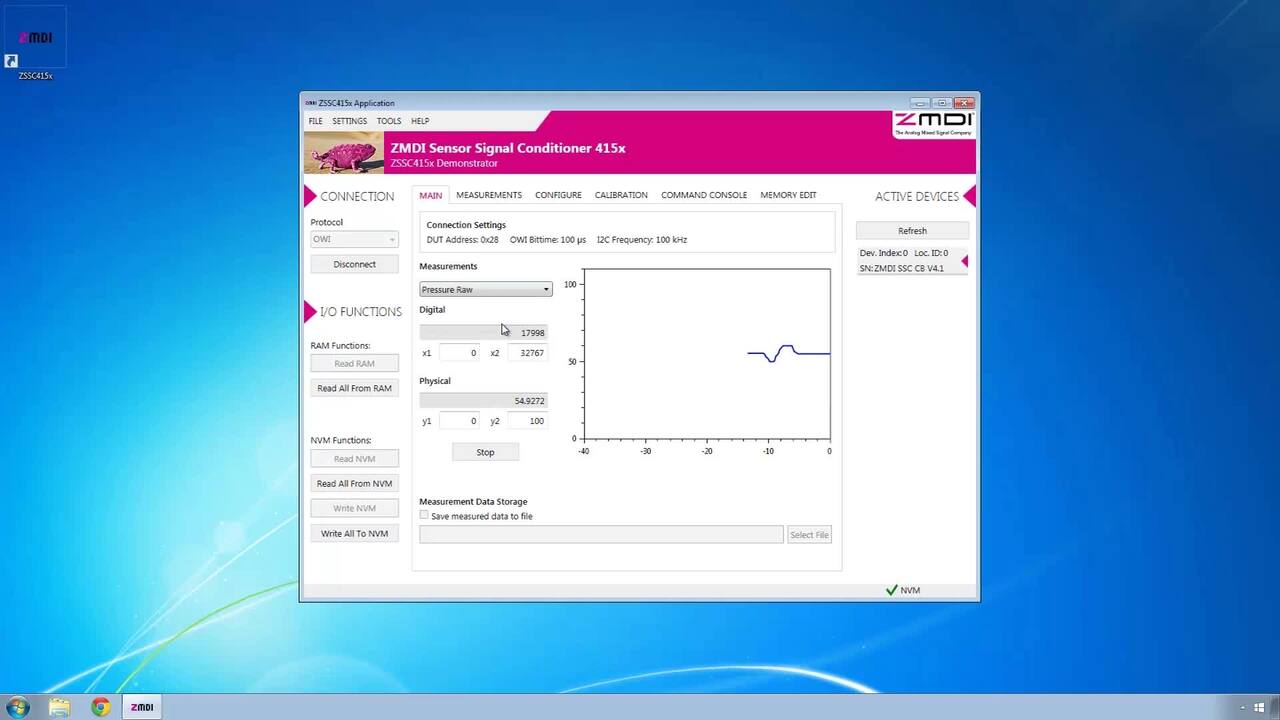1280x720 pixels.
Task: Expand the OWI protocol dropdown
Action: (x=354, y=240)
